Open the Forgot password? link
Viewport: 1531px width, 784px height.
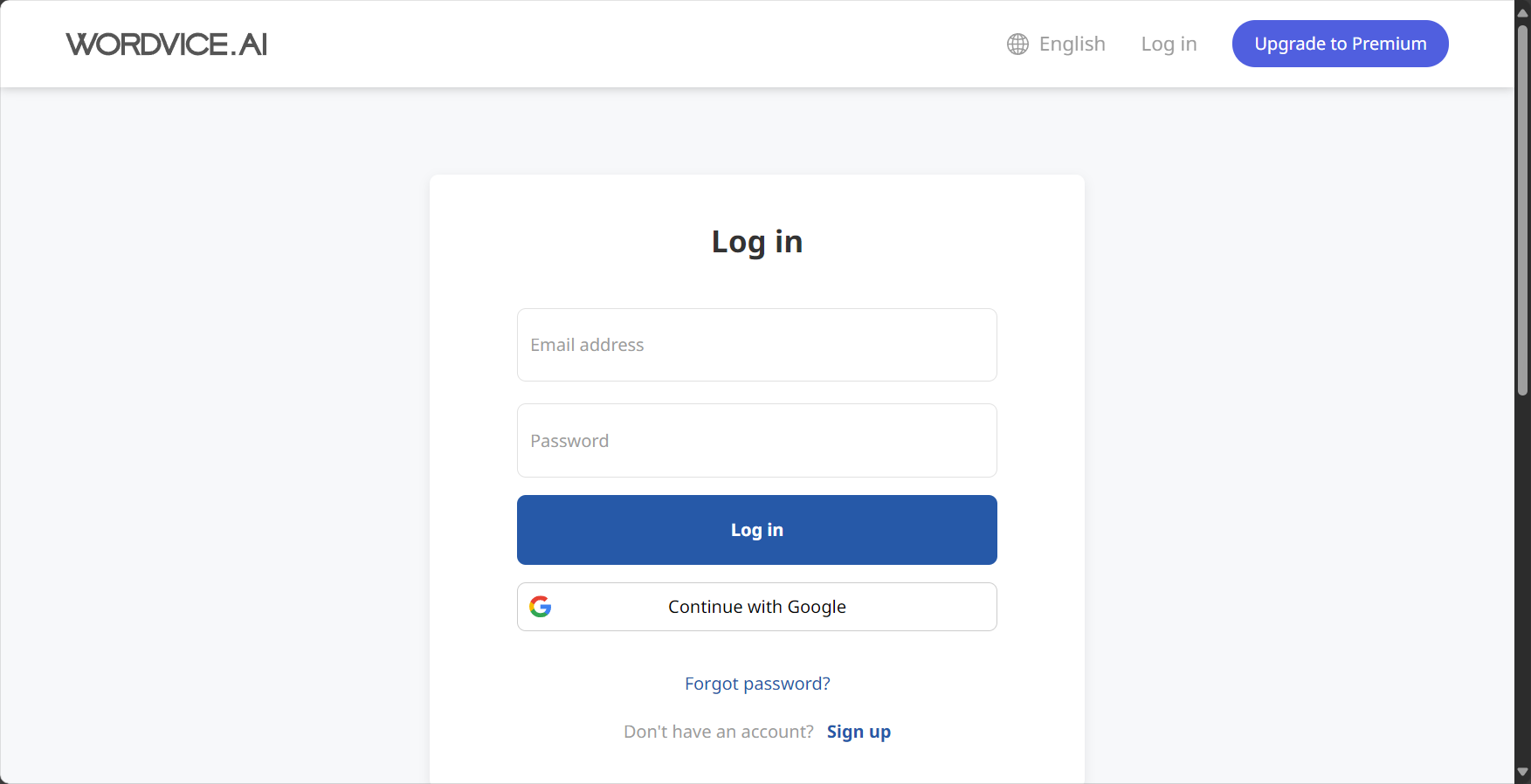click(x=757, y=684)
